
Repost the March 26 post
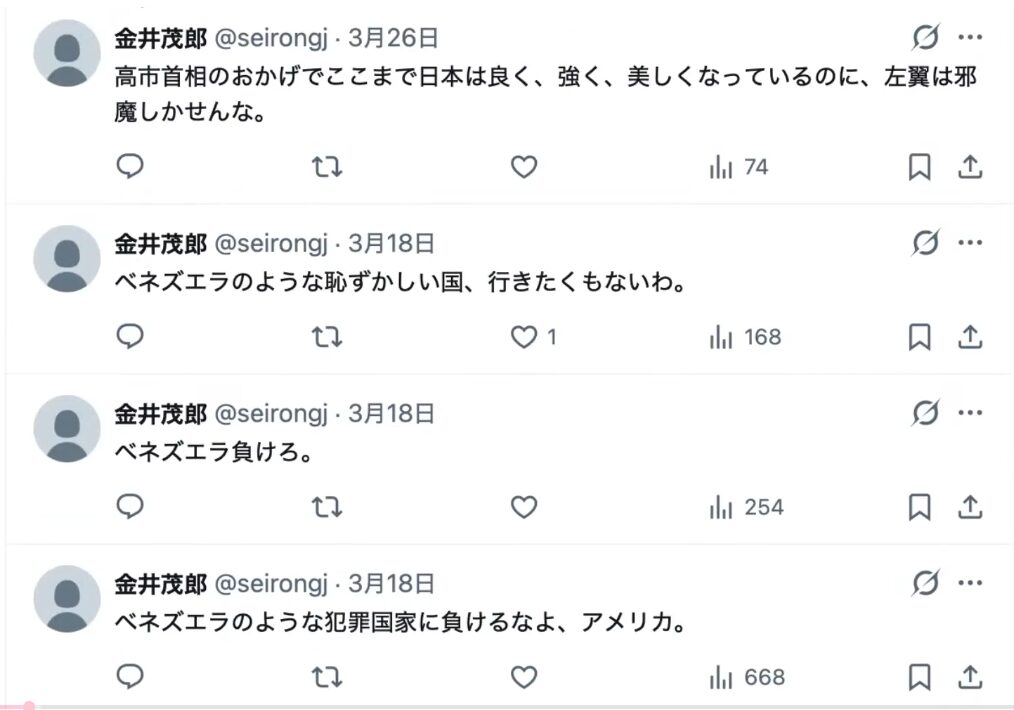pyautogui.click(x=327, y=167)
